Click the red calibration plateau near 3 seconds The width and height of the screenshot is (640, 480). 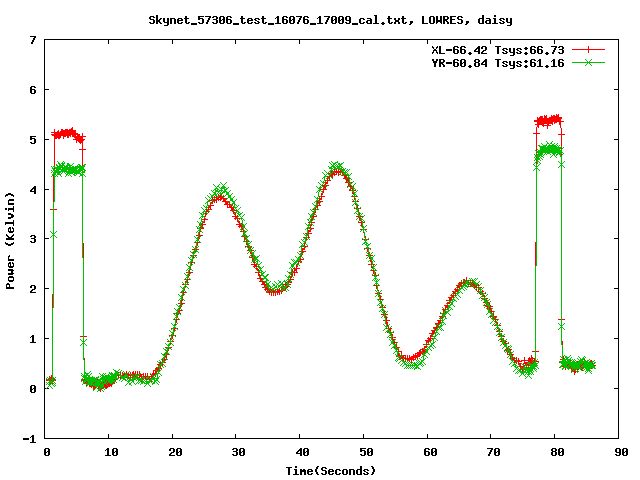tap(68, 134)
